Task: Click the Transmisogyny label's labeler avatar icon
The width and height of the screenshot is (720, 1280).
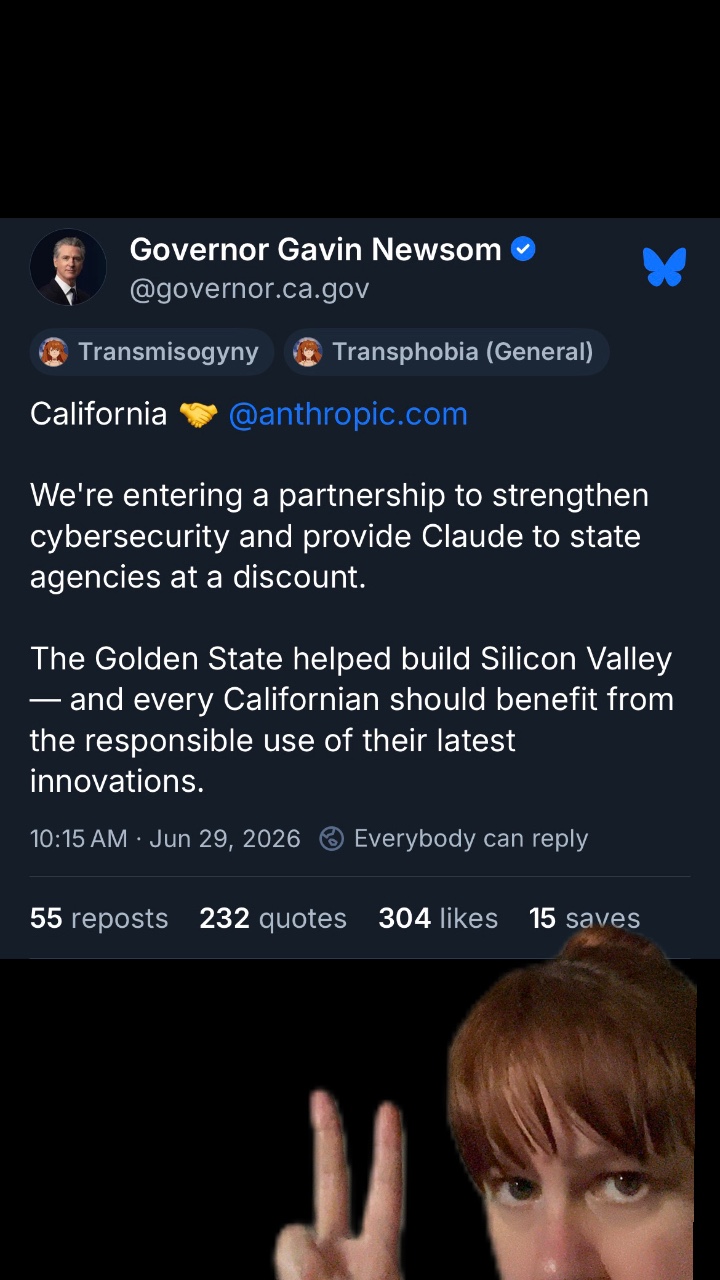Action: pyautogui.click(x=54, y=352)
